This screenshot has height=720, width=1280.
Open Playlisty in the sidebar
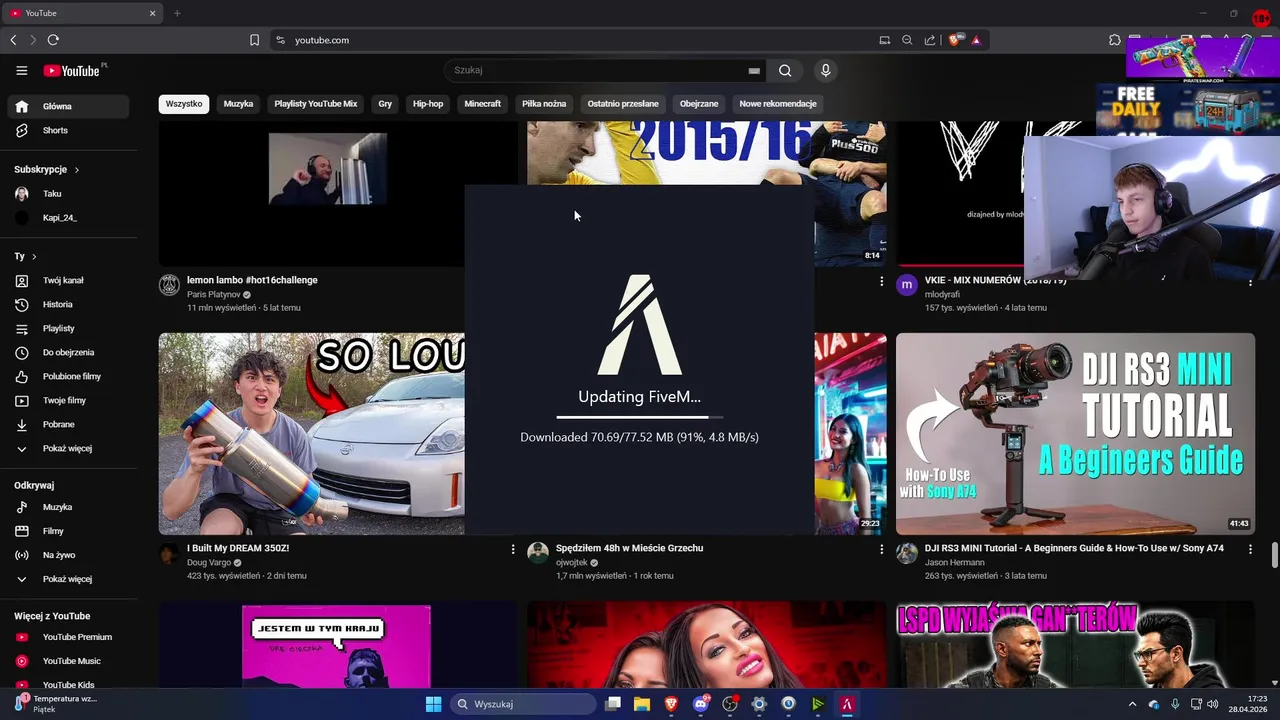pyautogui.click(x=68, y=328)
